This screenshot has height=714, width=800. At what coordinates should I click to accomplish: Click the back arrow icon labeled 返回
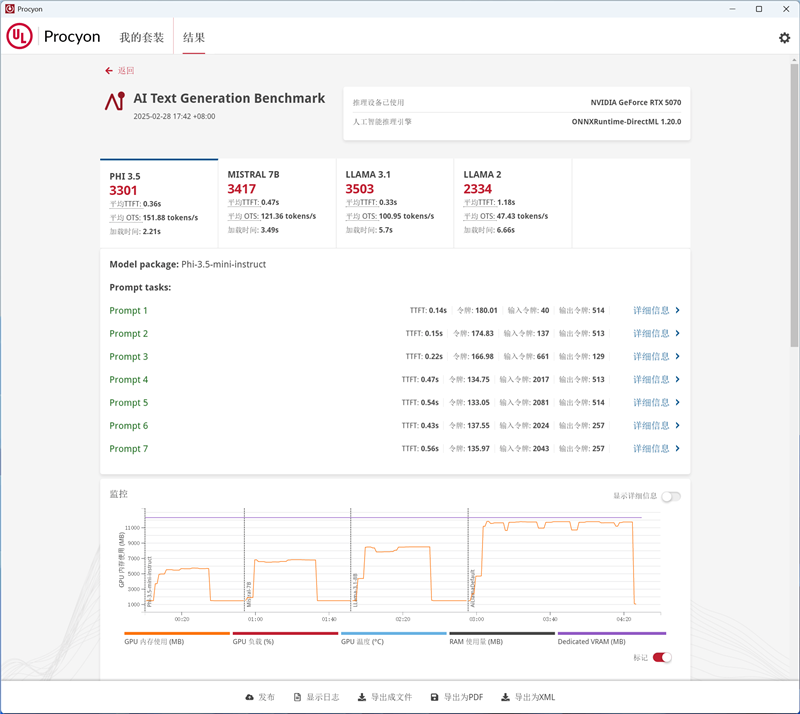(x=109, y=71)
